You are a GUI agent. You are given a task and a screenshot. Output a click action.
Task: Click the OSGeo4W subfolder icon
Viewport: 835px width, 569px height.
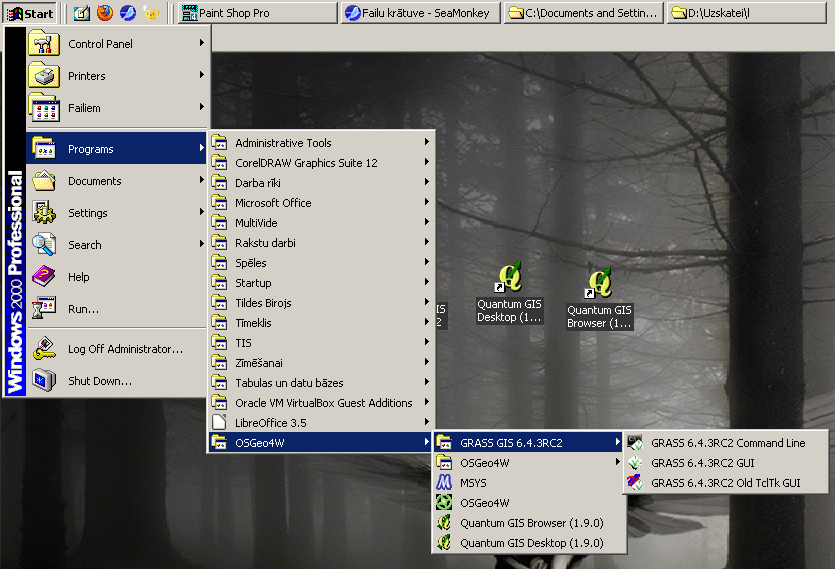coord(444,462)
